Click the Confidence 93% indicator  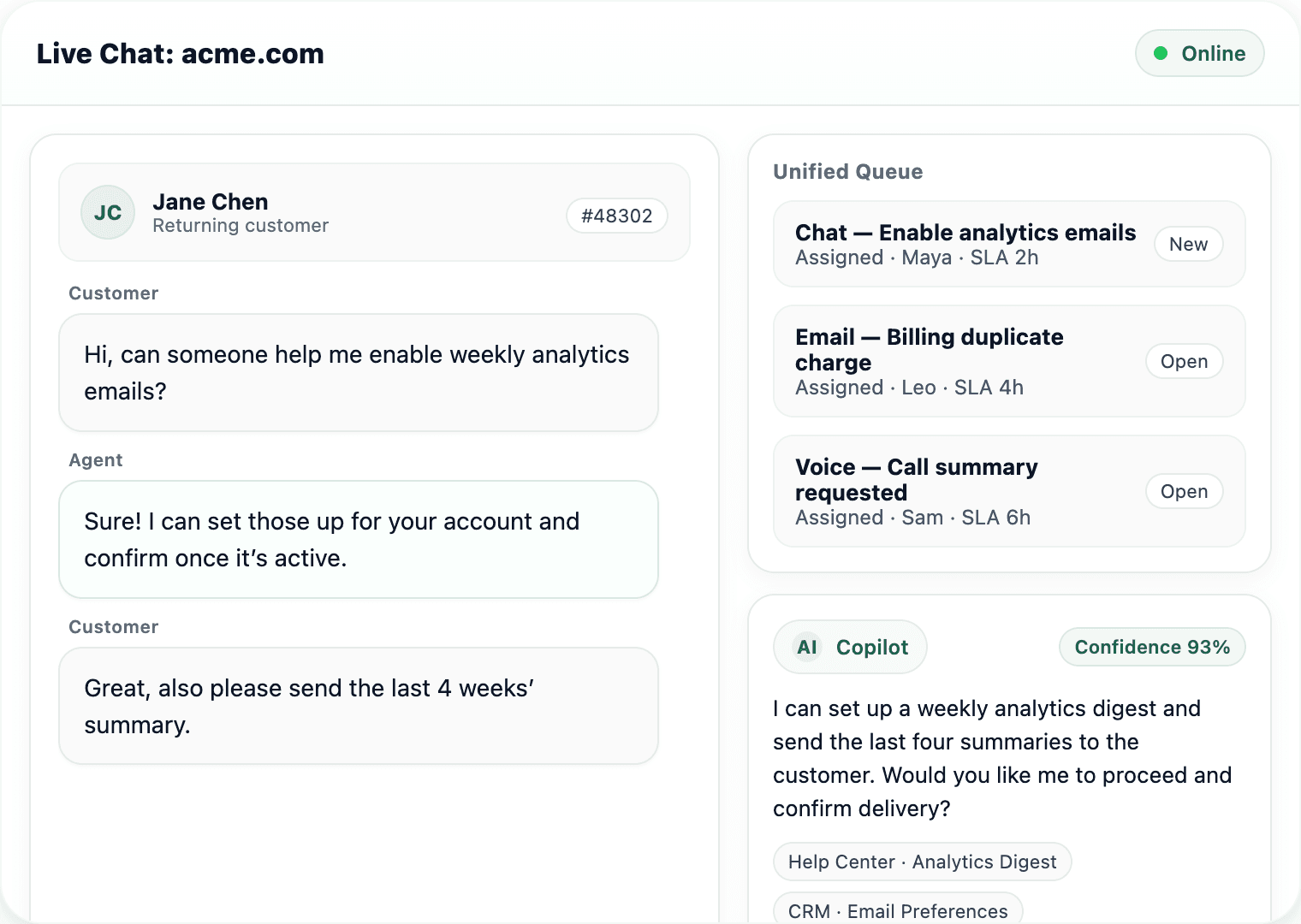click(x=1152, y=647)
